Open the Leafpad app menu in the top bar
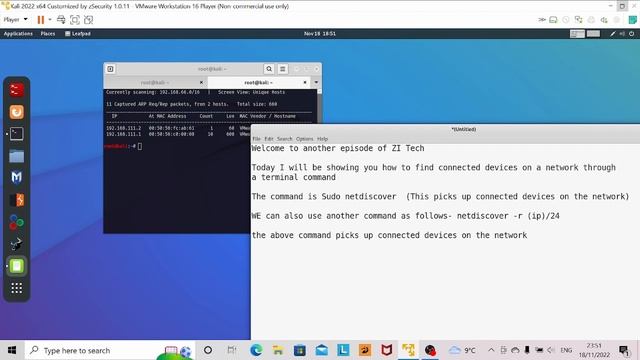The width and height of the screenshot is (640, 360). (x=78, y=34)
